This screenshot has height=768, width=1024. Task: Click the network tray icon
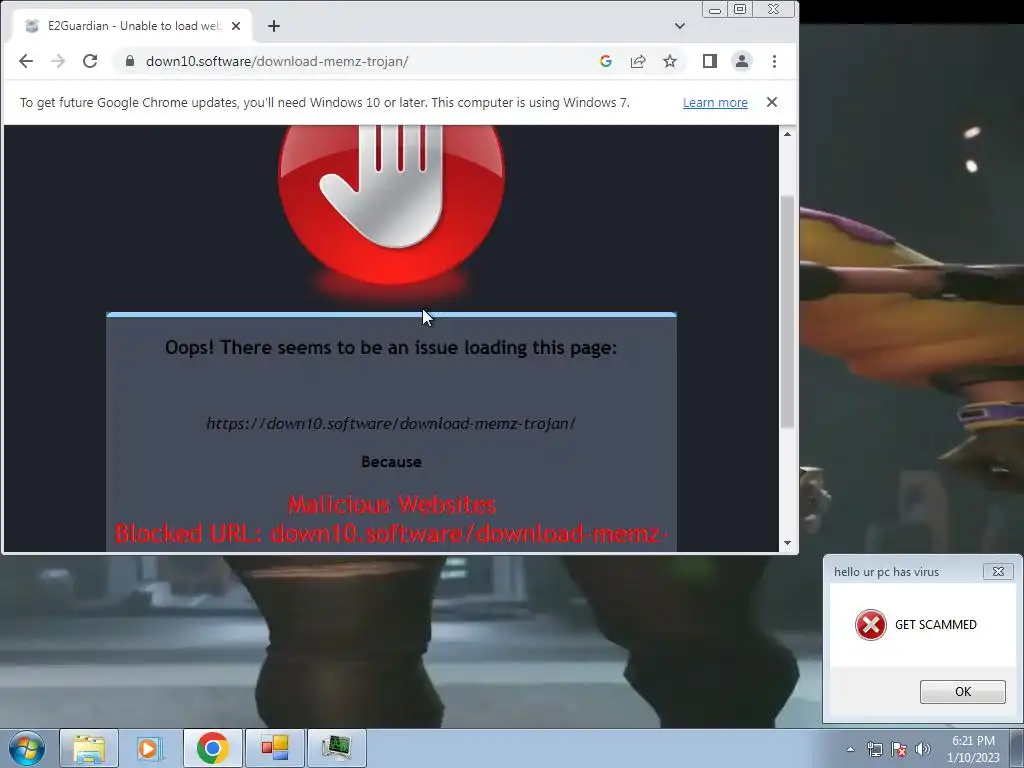[x=874, y=749]
